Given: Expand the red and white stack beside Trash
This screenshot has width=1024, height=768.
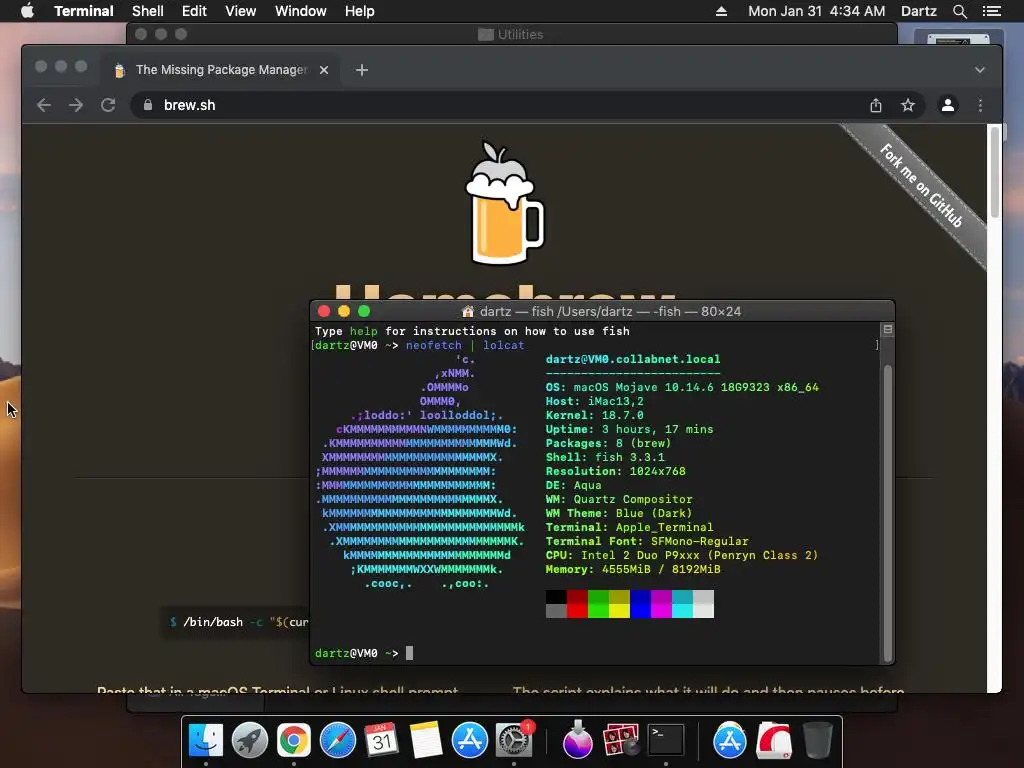Looking at the screenshot, I should pos(774,740).
